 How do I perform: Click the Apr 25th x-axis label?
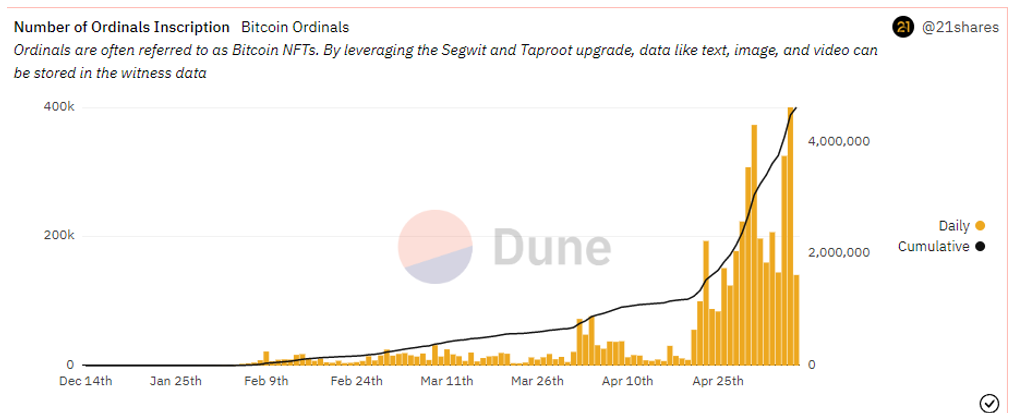click(717, 381)
